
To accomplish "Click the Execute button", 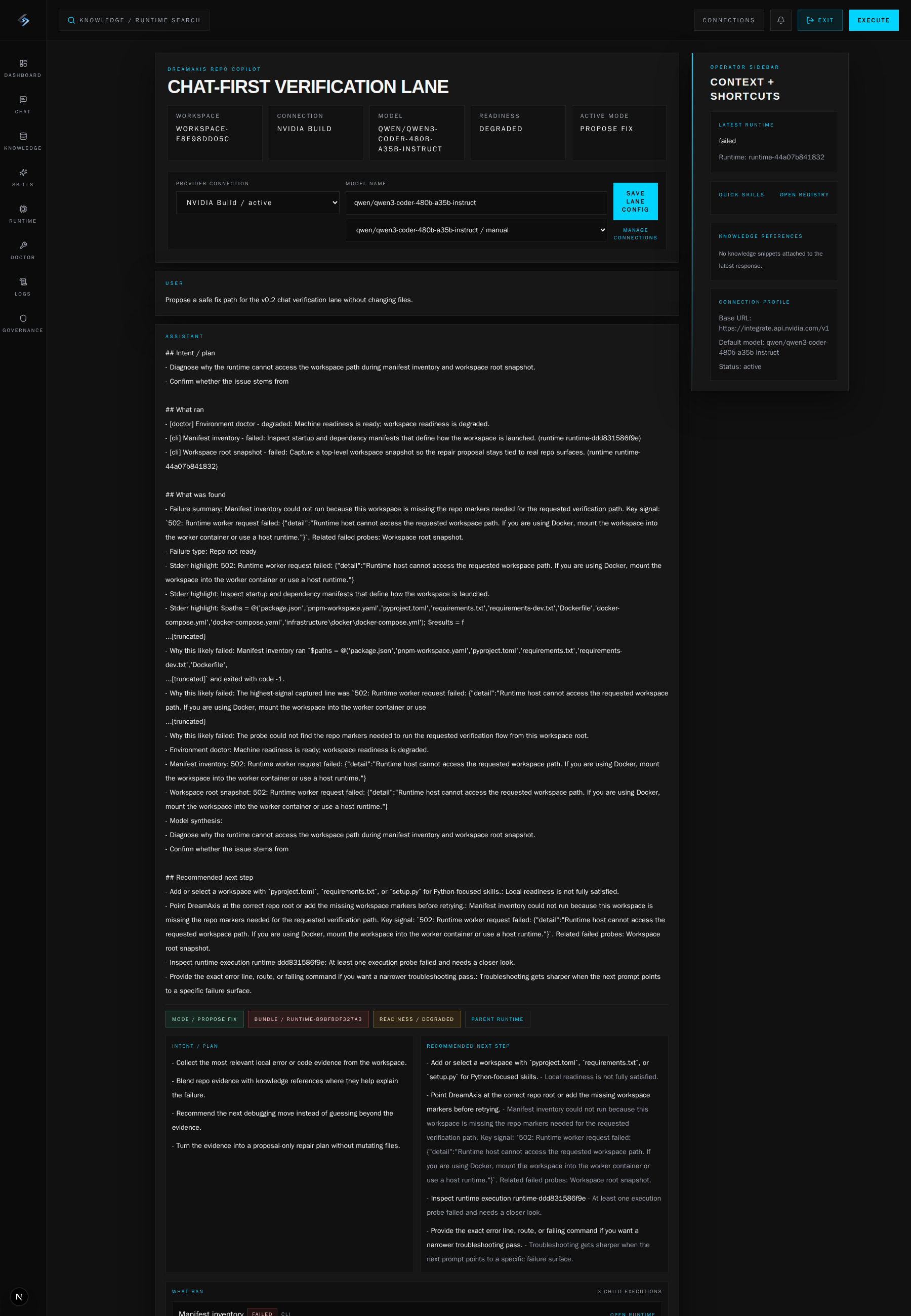I will [x=873, y=20].
